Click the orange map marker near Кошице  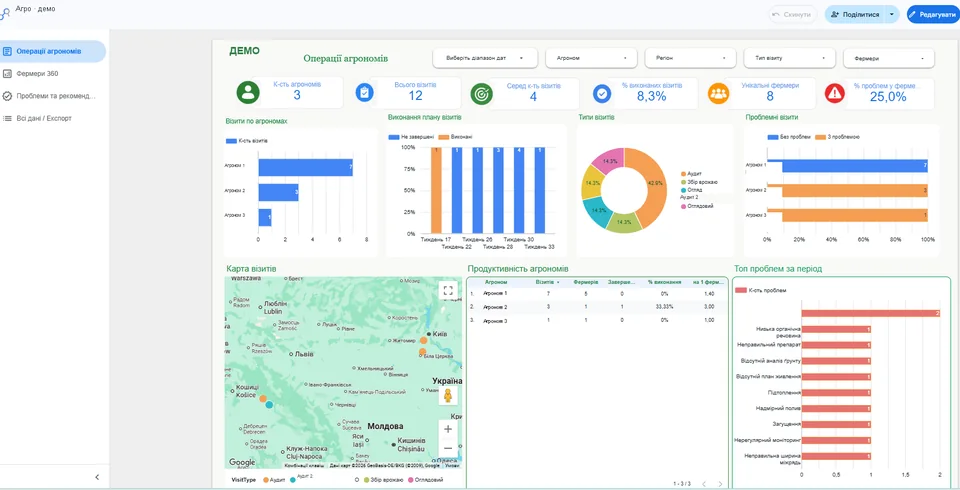(263, 399)
